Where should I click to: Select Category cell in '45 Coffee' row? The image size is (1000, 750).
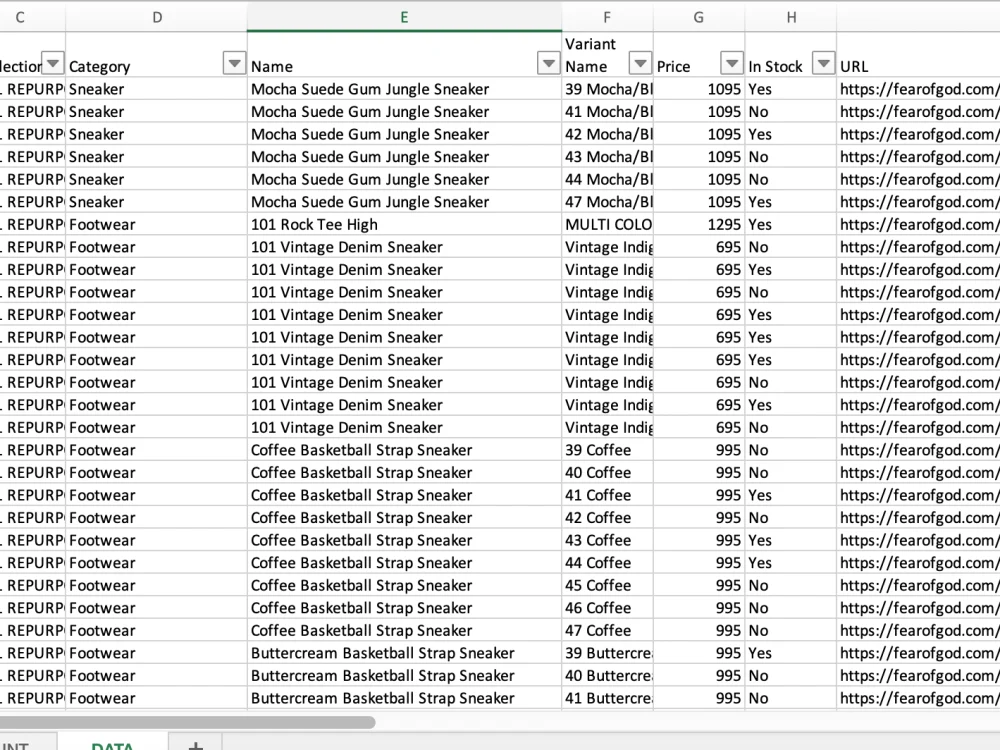click(x=156, y=585)
